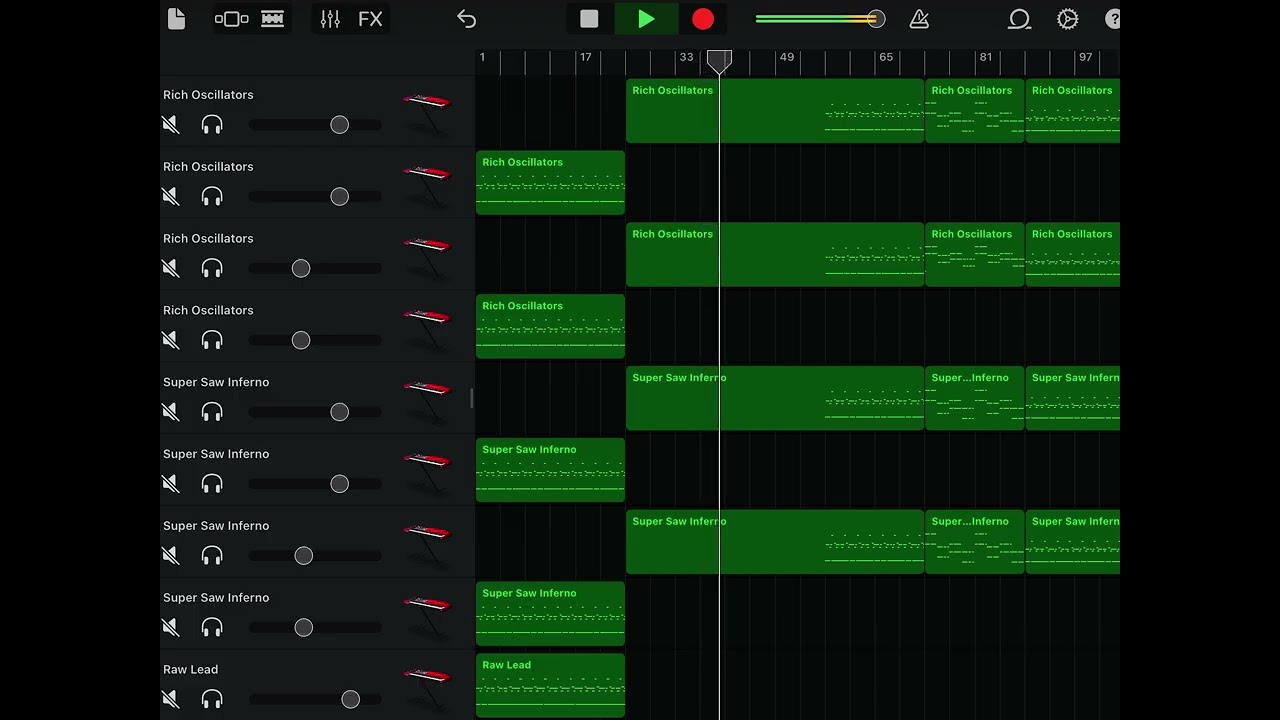Select the Raw Lead track name
Viewport: 1280px width, 720px height.
[x=191, y=669]
